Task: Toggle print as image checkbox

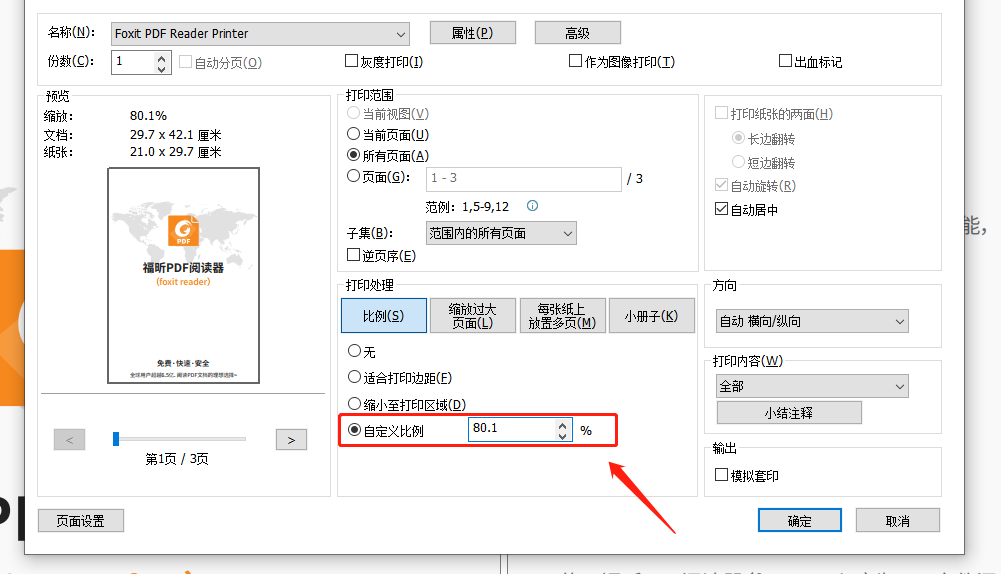Action: [576, 61]
